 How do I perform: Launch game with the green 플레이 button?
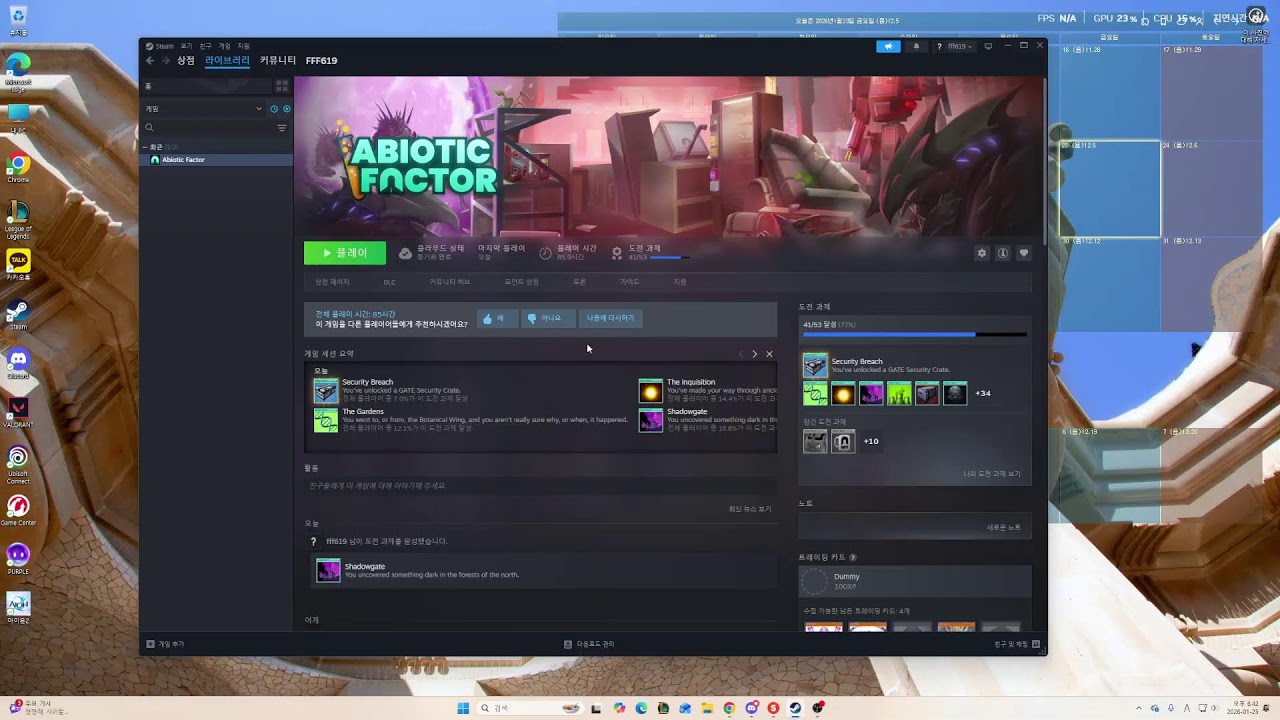click(345, 253)
